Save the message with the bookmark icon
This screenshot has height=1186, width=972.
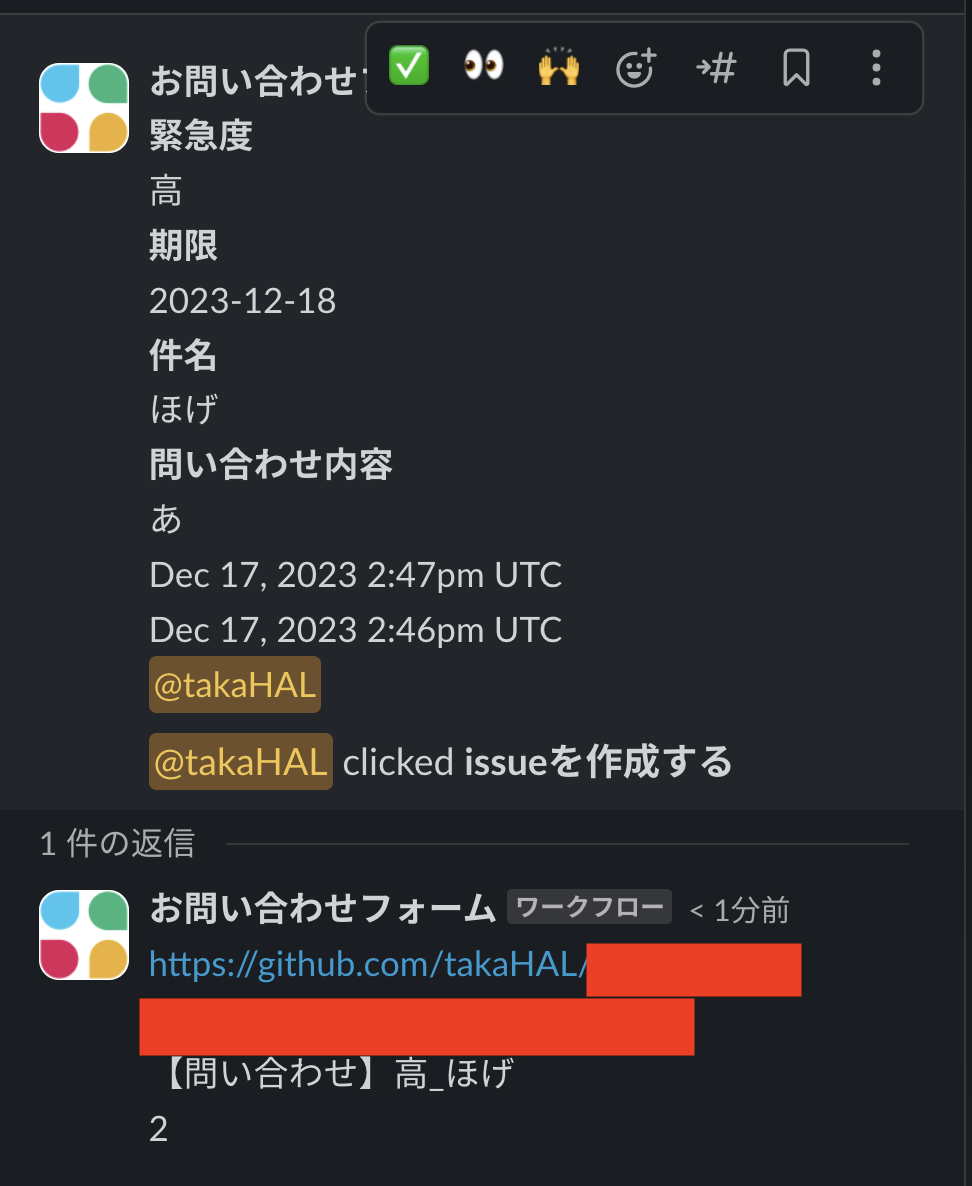click(x=795, y=67)
